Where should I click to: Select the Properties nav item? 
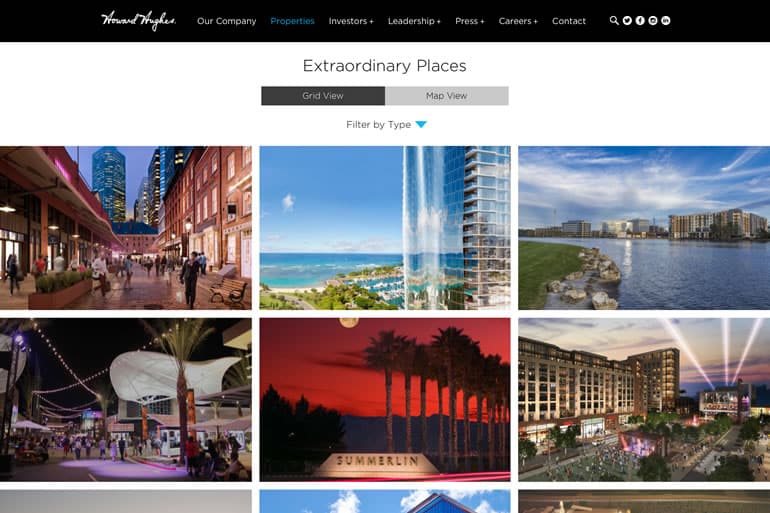coord(292,21)
